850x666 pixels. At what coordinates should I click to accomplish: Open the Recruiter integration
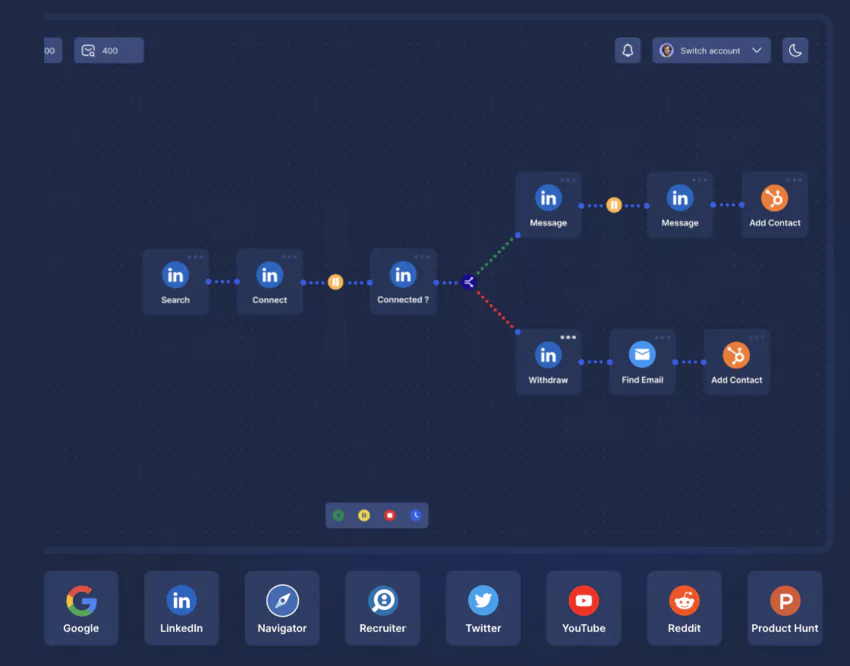382,607
